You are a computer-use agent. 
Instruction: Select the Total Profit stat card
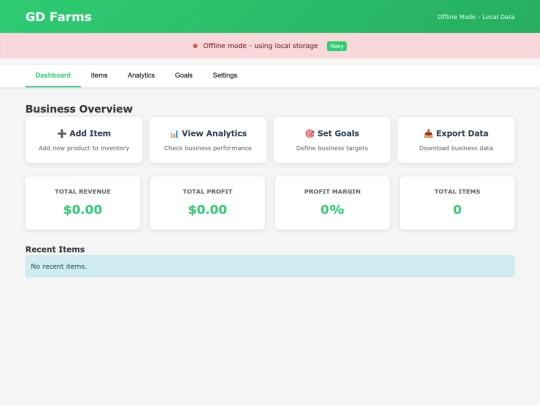[208, 203]
